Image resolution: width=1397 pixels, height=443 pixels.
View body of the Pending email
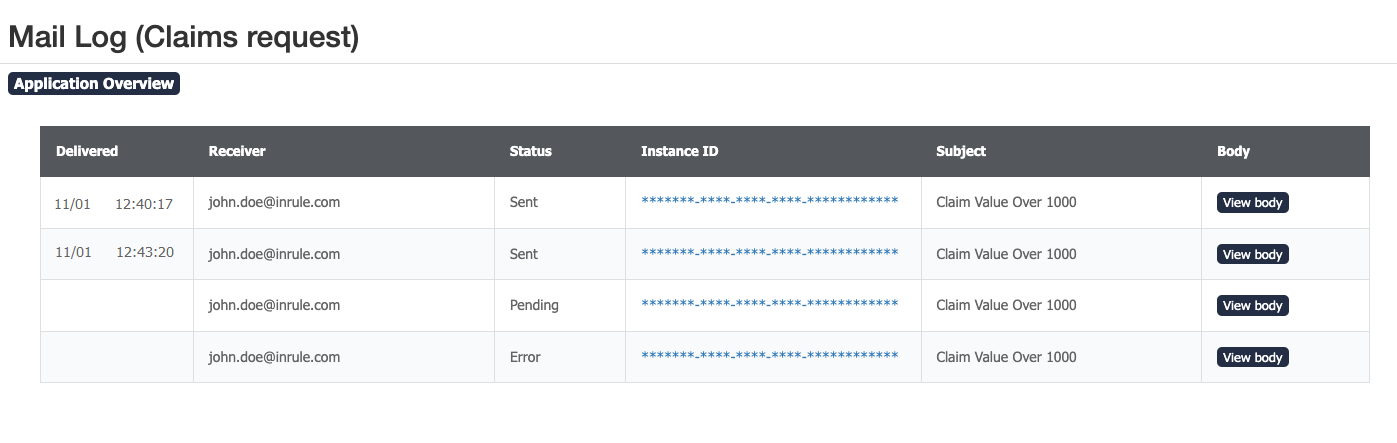[1252, 306]
